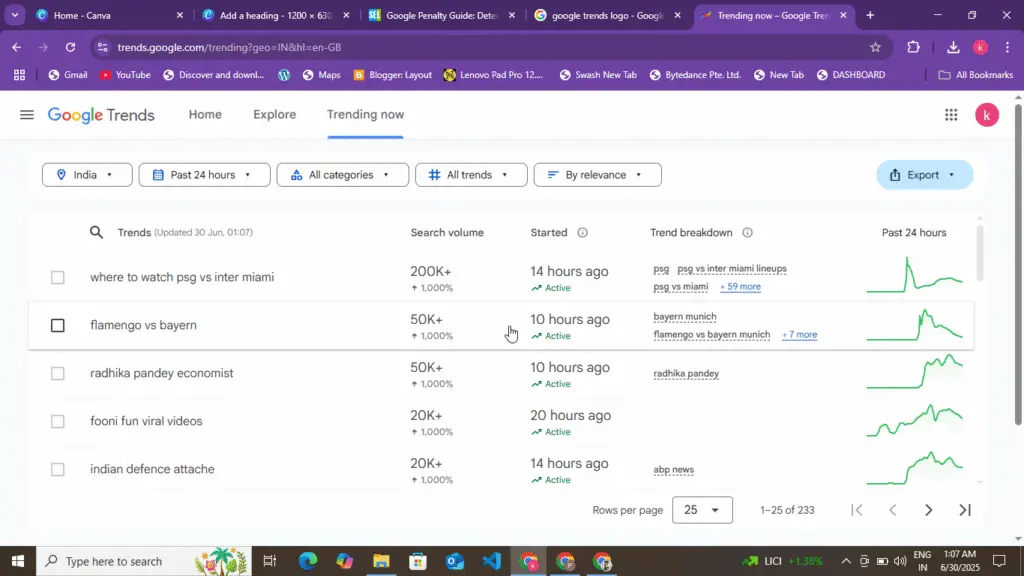Show info about Trend breakdown column

[x=747, y=232]
